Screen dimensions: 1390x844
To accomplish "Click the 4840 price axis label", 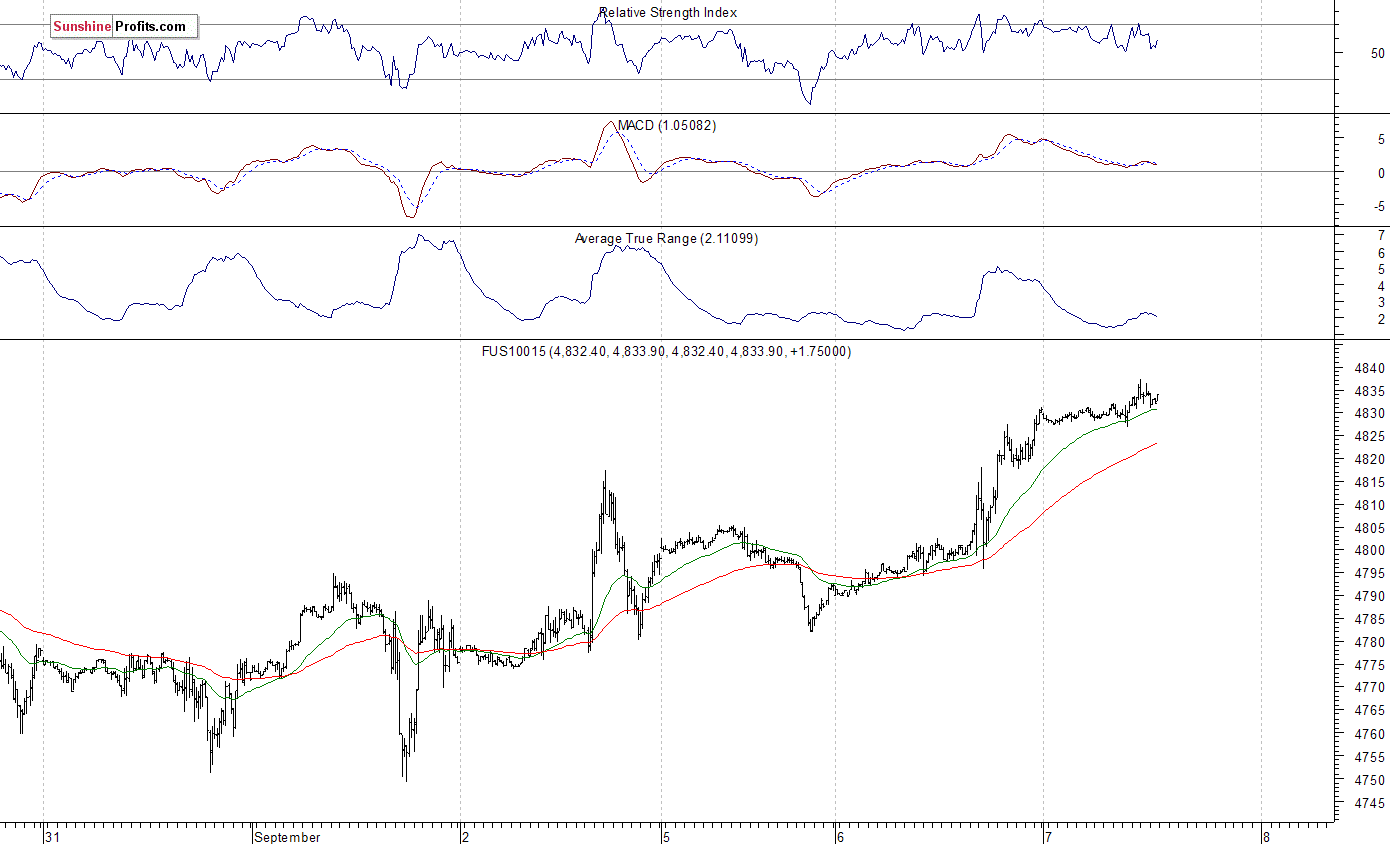I will [1369, 368].
